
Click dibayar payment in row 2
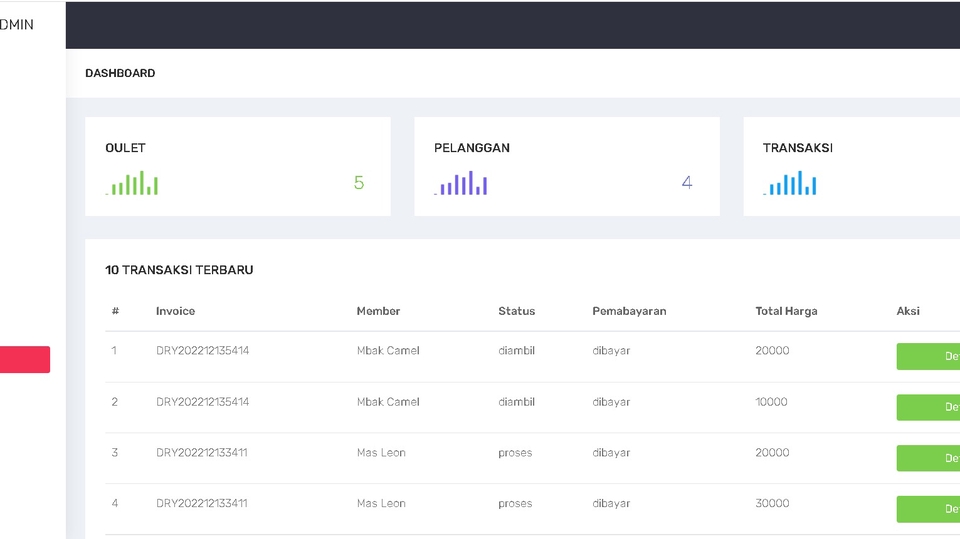pyautogui.click(x=611, y=402)
